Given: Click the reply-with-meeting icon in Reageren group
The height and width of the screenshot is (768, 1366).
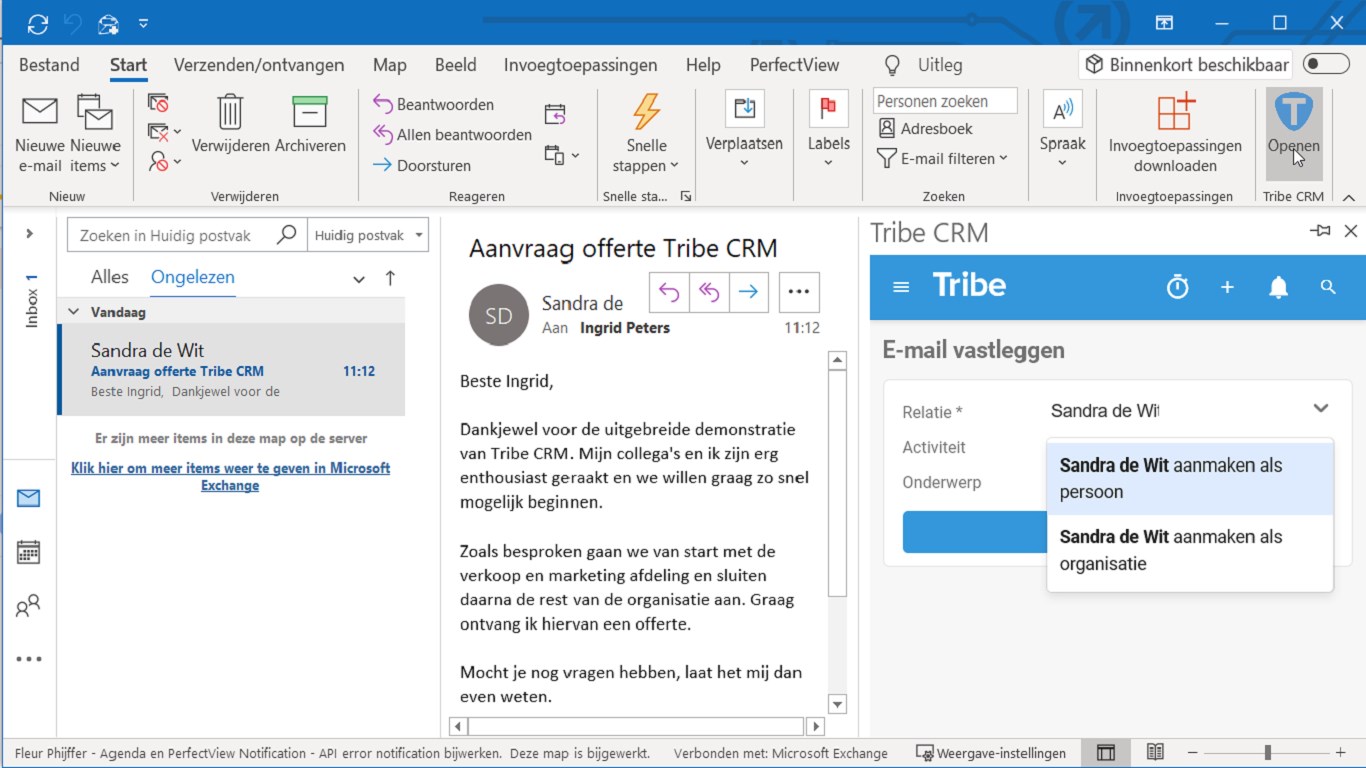Looking at the screenshot, I should tap(555, 115).
